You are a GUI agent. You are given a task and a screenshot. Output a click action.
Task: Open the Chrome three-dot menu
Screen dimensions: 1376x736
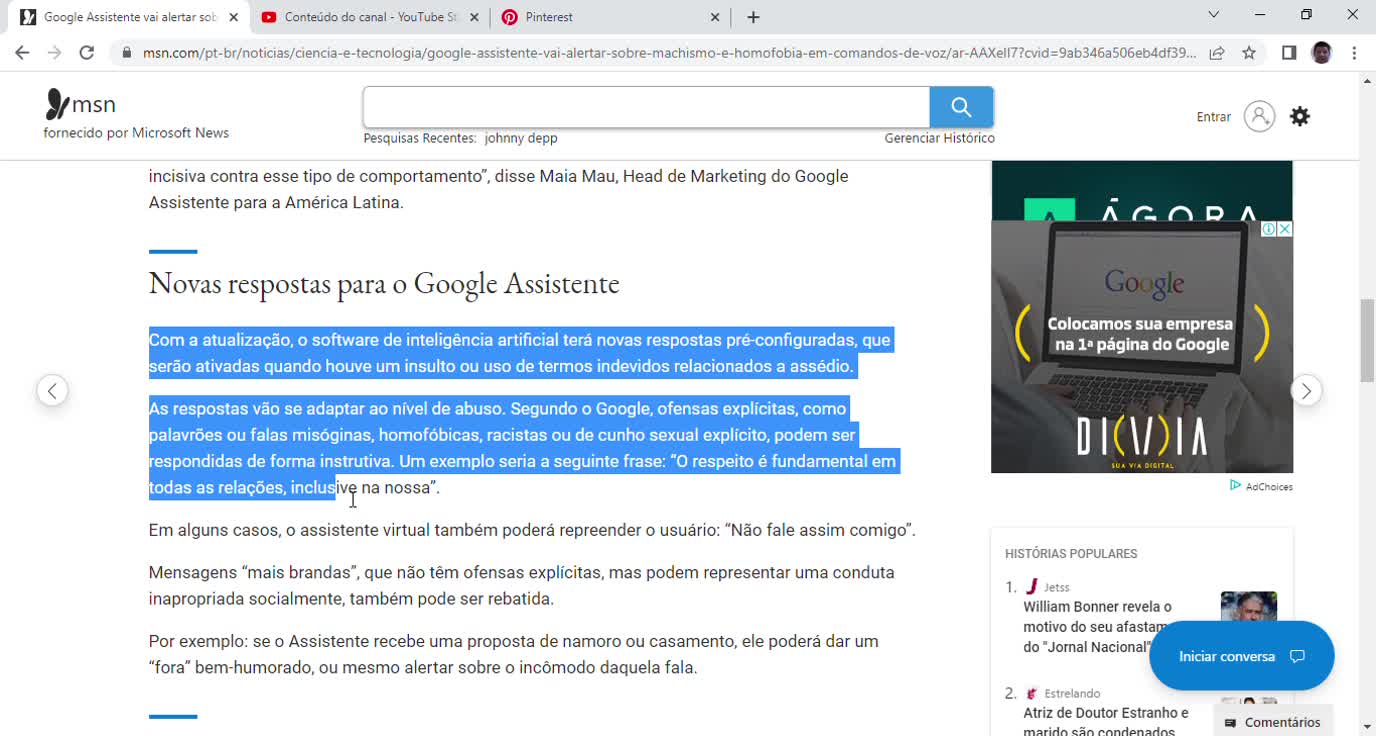click(1354, 53)
